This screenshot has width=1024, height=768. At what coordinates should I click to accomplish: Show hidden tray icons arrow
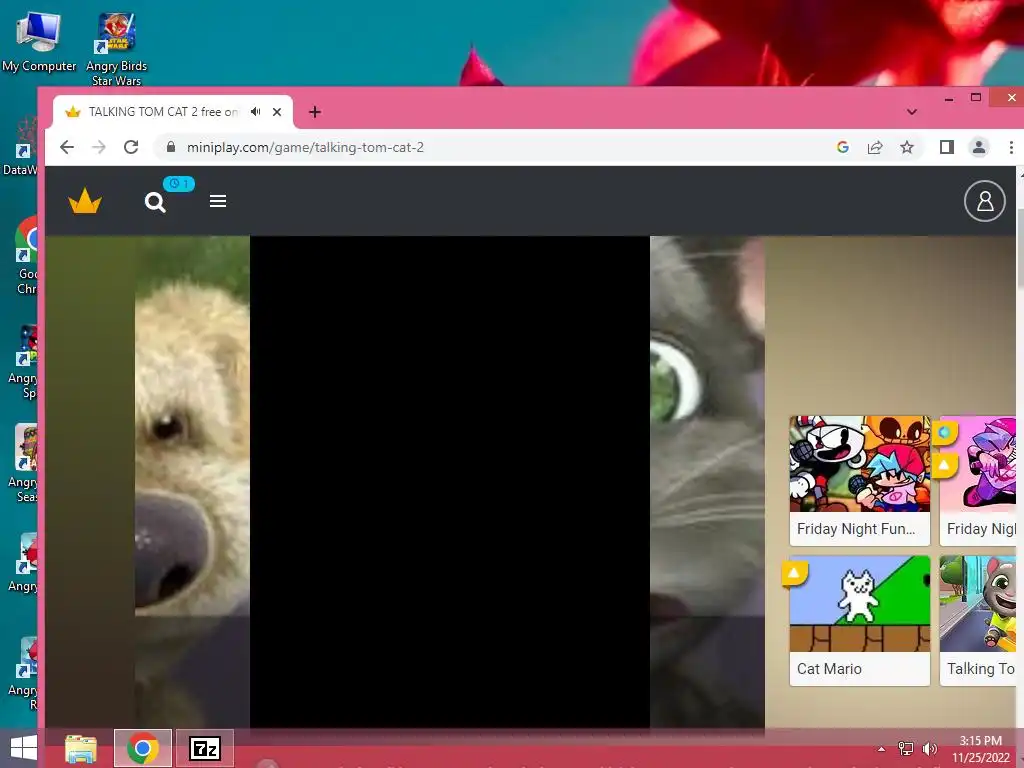click(882, 749)
